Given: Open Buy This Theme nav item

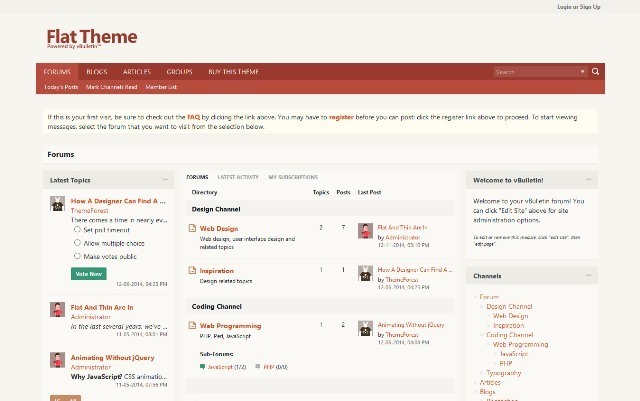Looking at the screenshot, I should pos(233,72).
